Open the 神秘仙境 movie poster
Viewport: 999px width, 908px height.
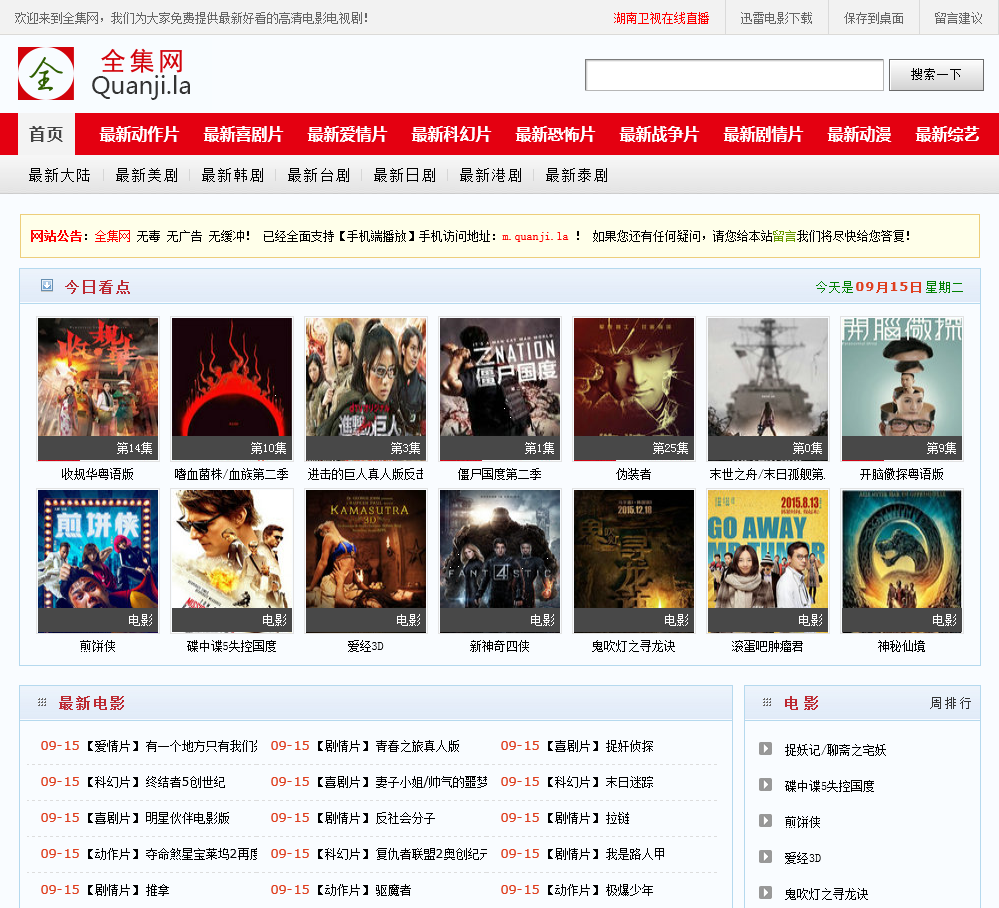pos(902,561)
